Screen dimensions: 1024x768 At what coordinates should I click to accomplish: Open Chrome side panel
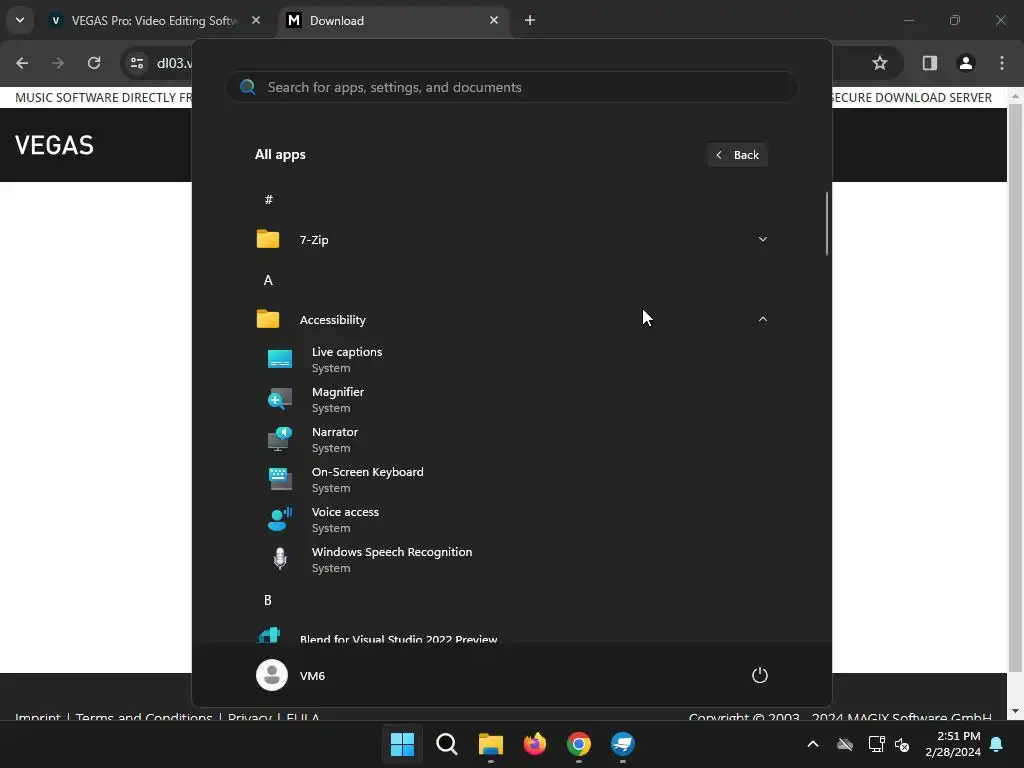(x=929, y=63)
